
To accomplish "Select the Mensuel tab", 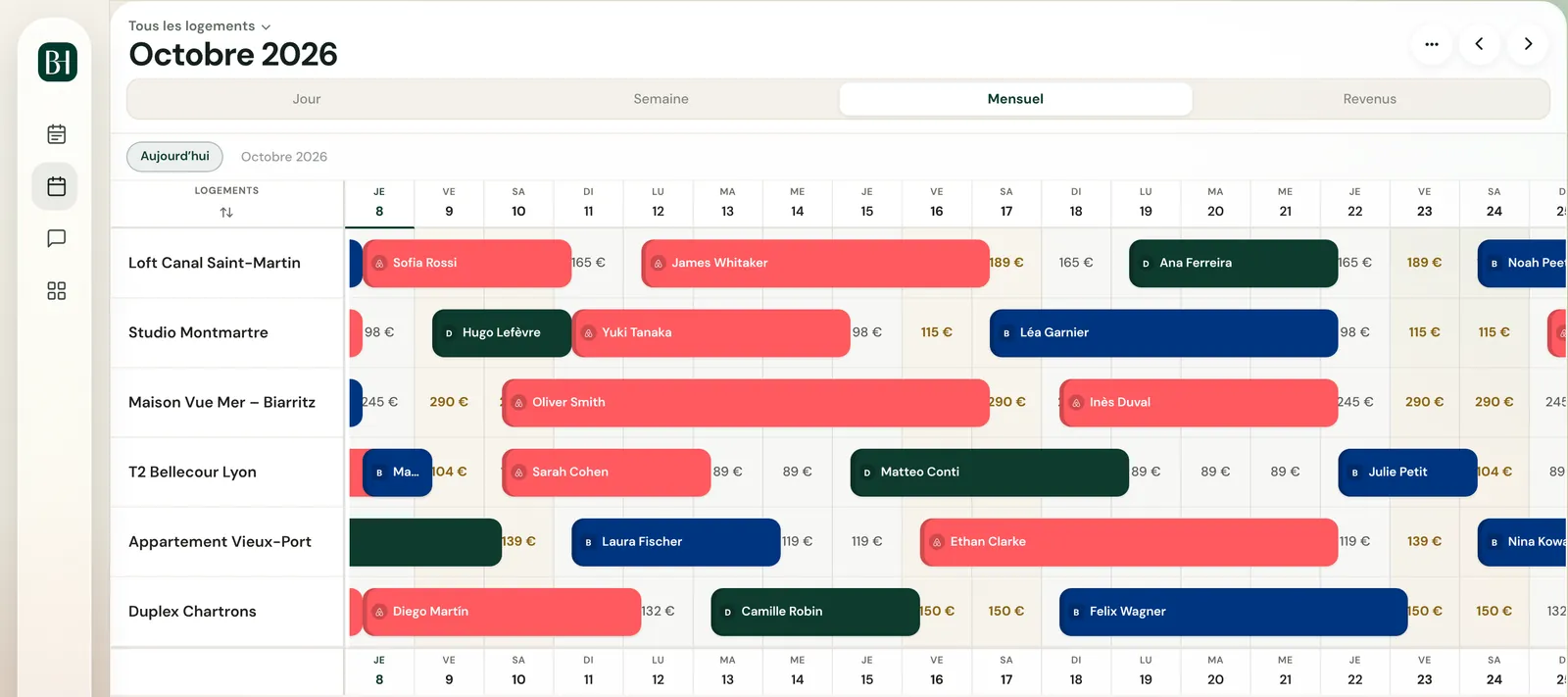I will pos(1015,99).
